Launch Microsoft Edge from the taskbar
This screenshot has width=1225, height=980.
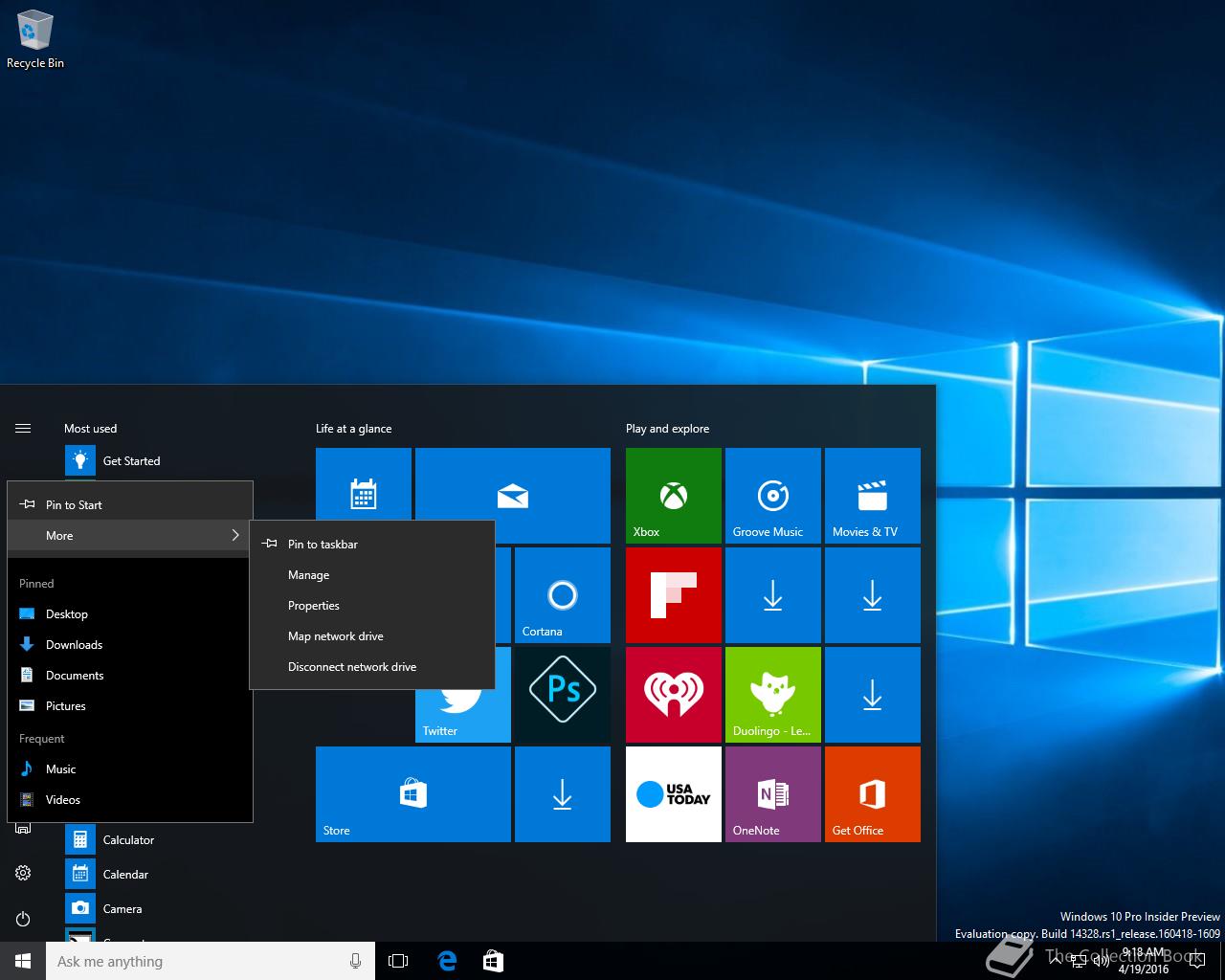coord(446,961)
